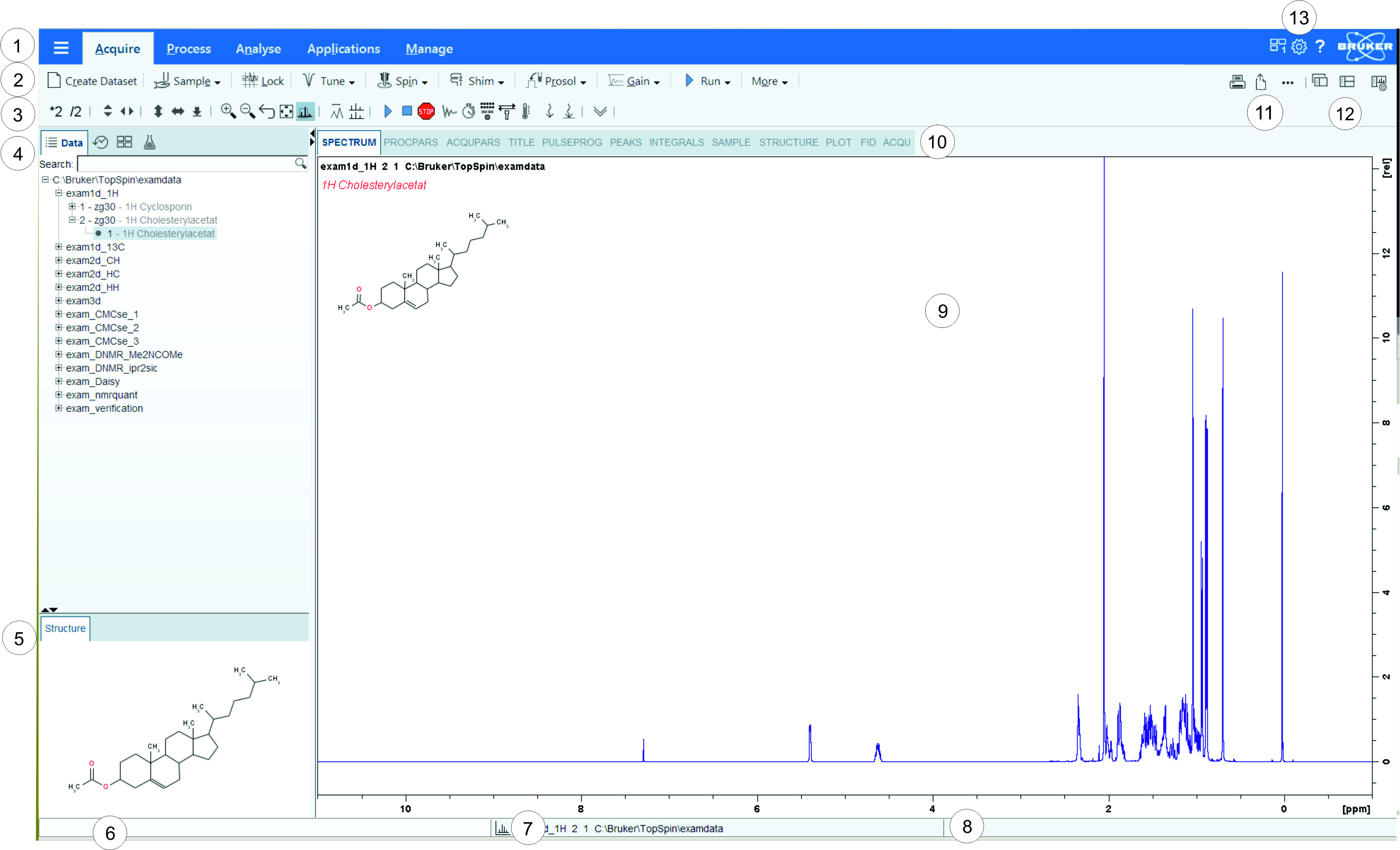Open the Manage tab
Screen dimensions: 1400x850
click(429, 49)
